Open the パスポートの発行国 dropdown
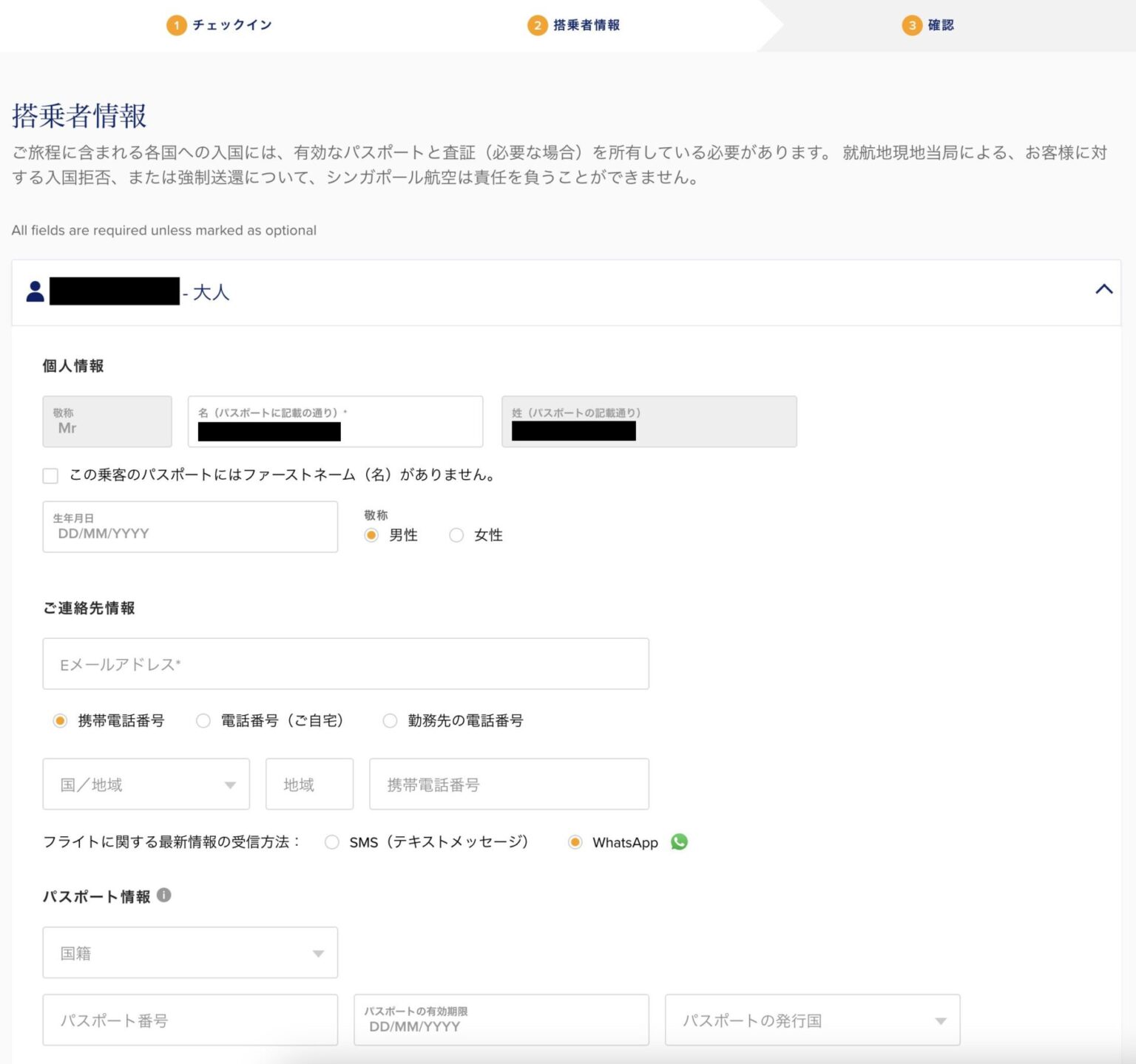The width and height of the screenshot is (1136, 1064). pos(812,1020)
